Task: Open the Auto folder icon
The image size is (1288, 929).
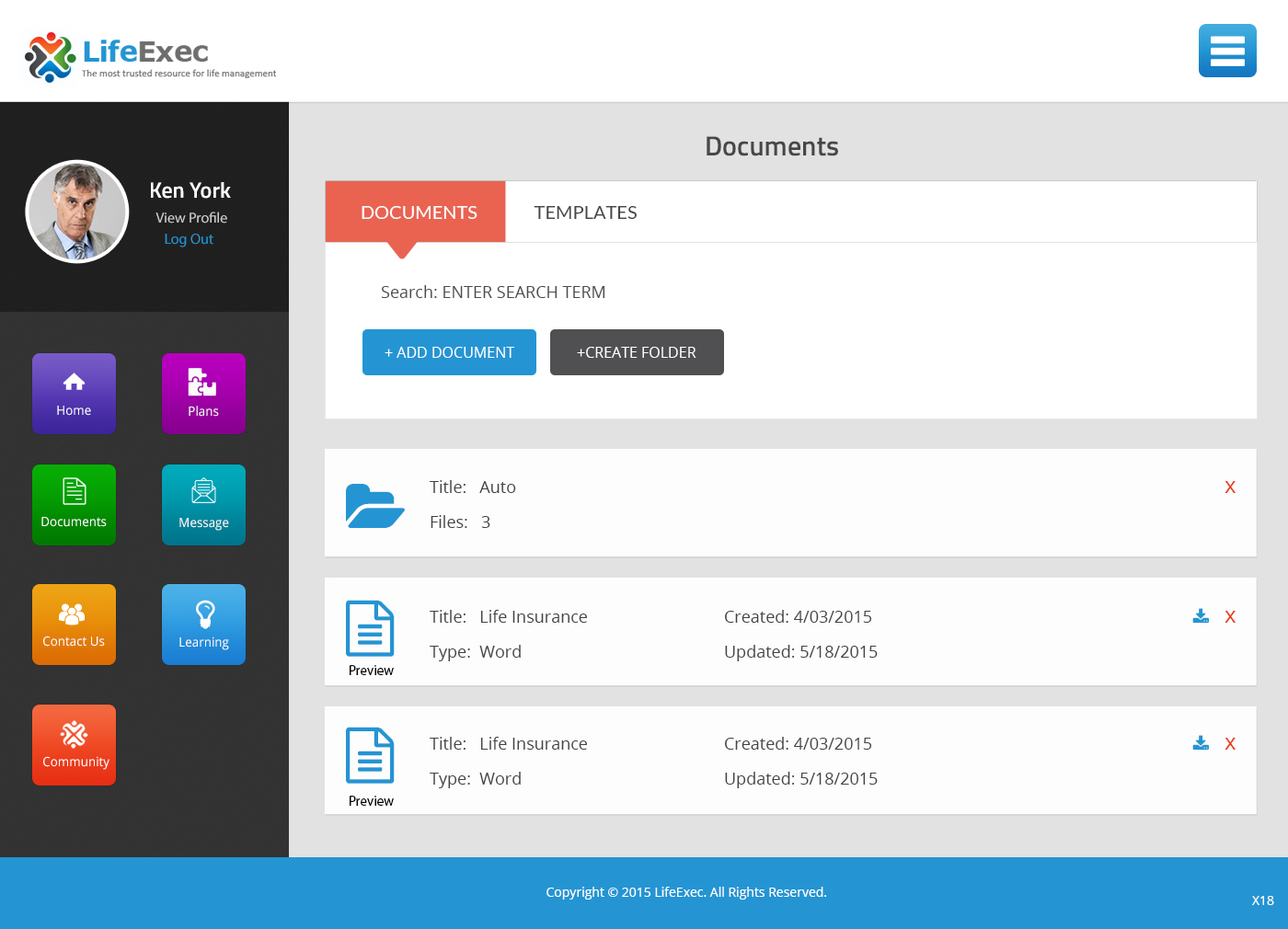Action: (x=374, y=505)
